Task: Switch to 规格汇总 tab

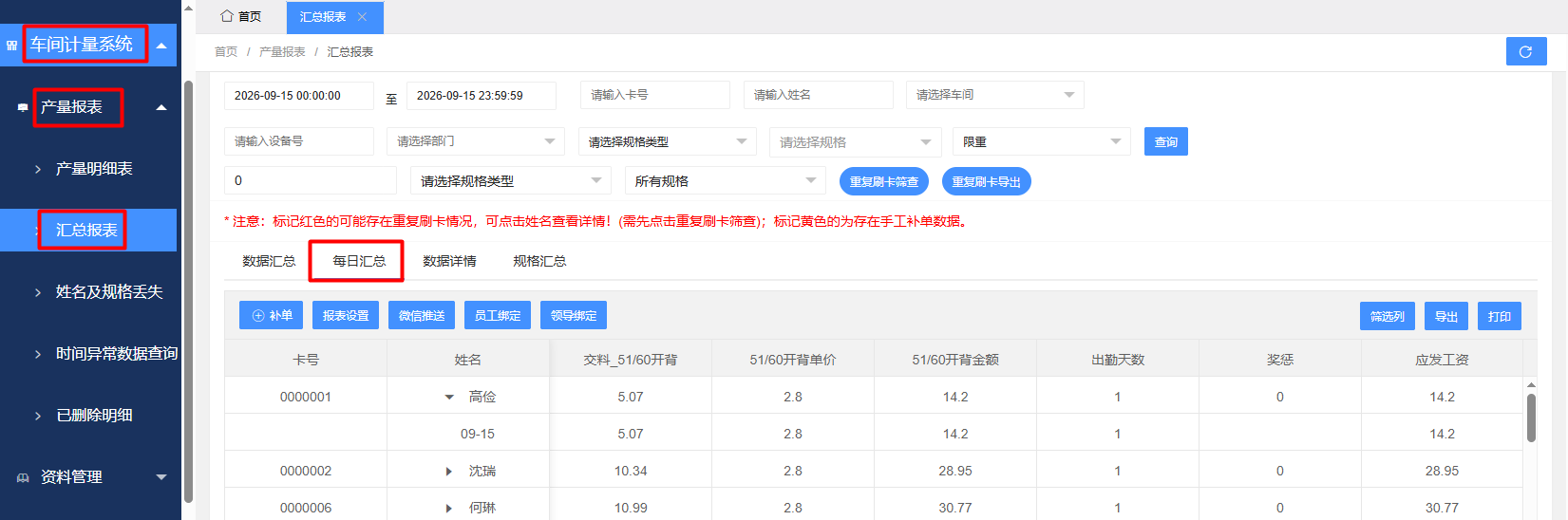Action: tap(539, 261)
